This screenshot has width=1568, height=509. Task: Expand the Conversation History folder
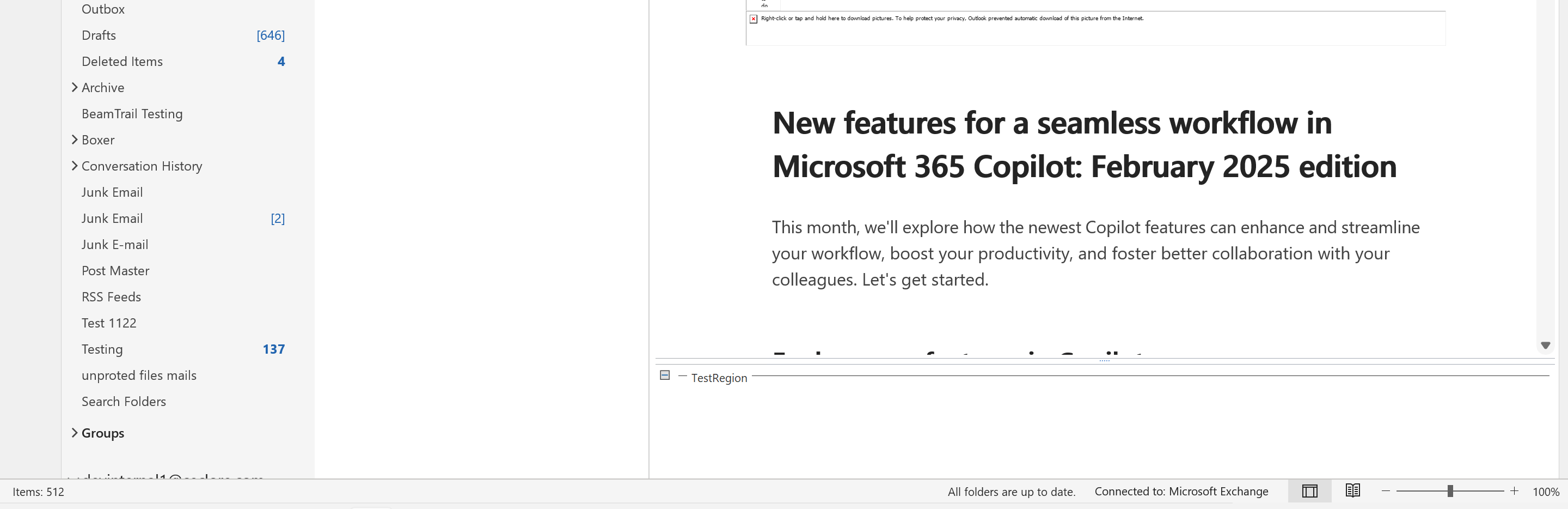coord(74,166)
